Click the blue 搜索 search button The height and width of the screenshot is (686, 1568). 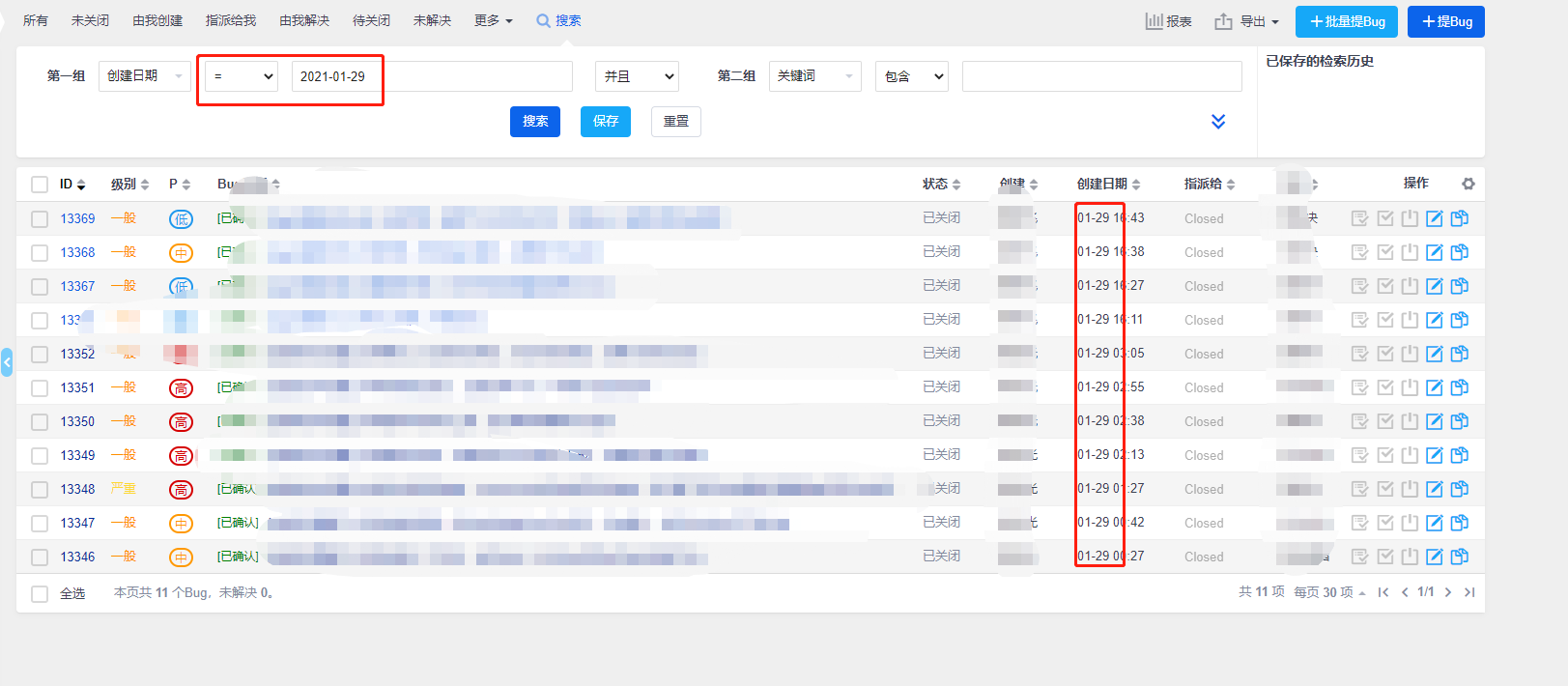point(535,122)
